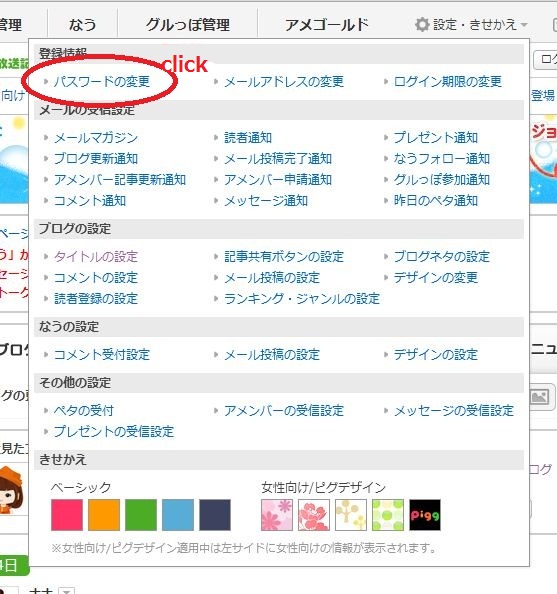Open コメントの設定 link
557x594 pixels.
tap(96, 278)
